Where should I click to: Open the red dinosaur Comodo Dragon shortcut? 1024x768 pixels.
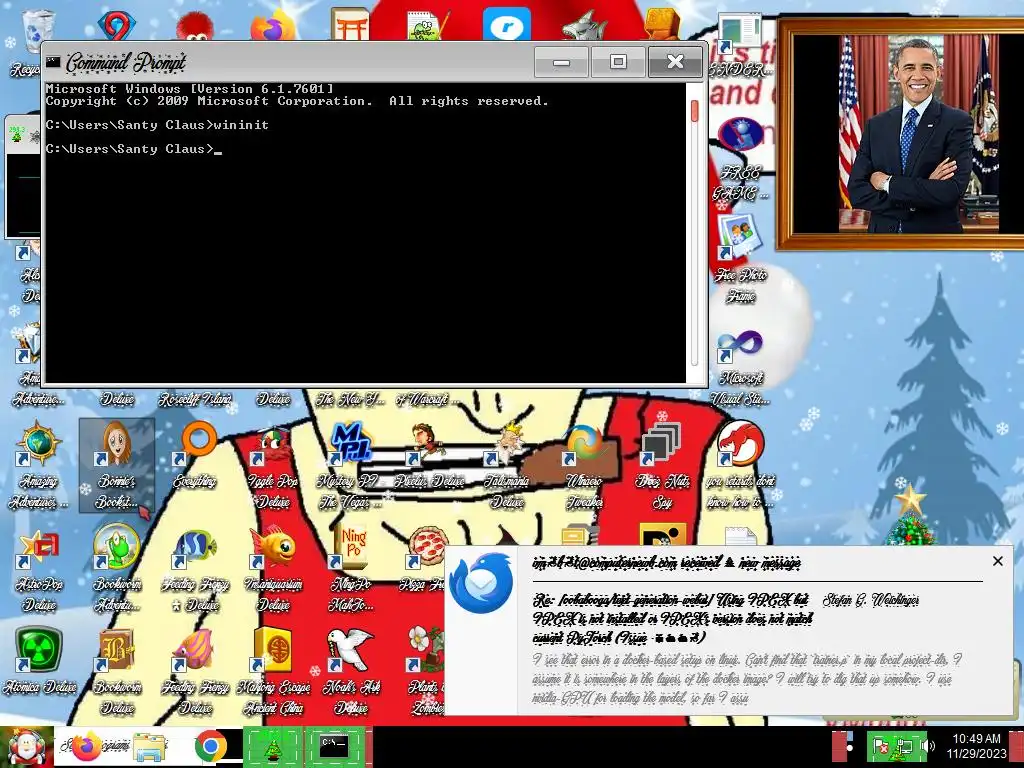click(741, 465)
